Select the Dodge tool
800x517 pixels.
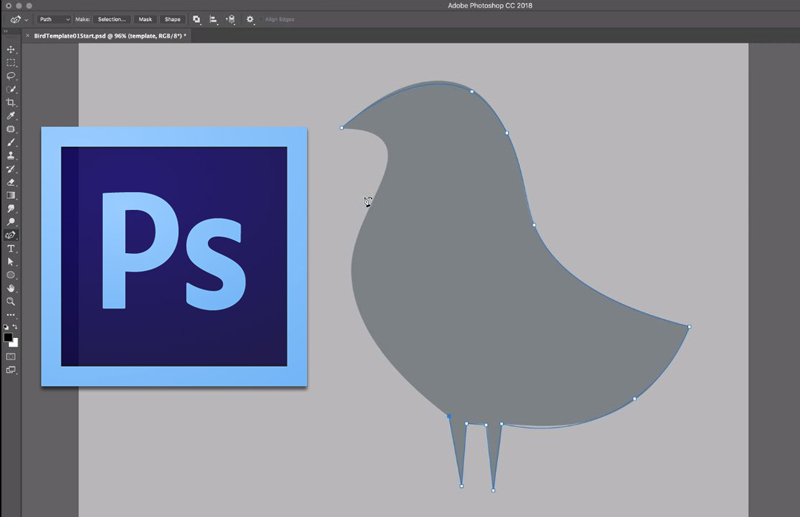11,222
